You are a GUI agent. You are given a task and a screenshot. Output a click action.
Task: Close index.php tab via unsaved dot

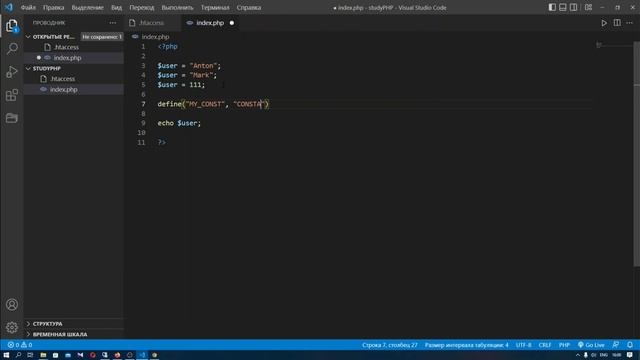tap(232, 23)
